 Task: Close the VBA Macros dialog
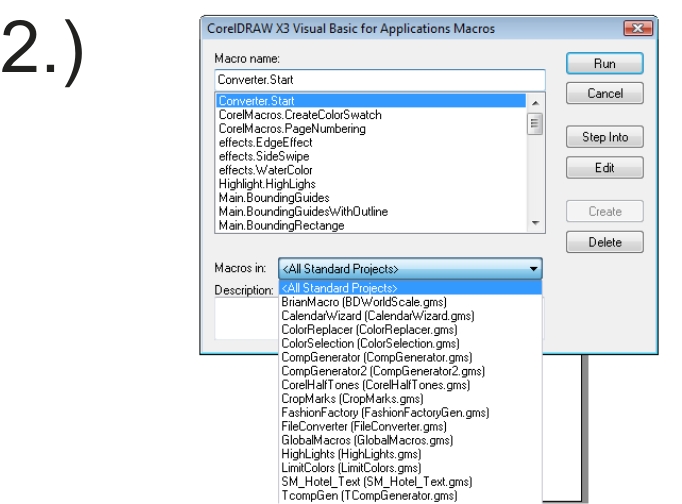[x=638, y=28]
